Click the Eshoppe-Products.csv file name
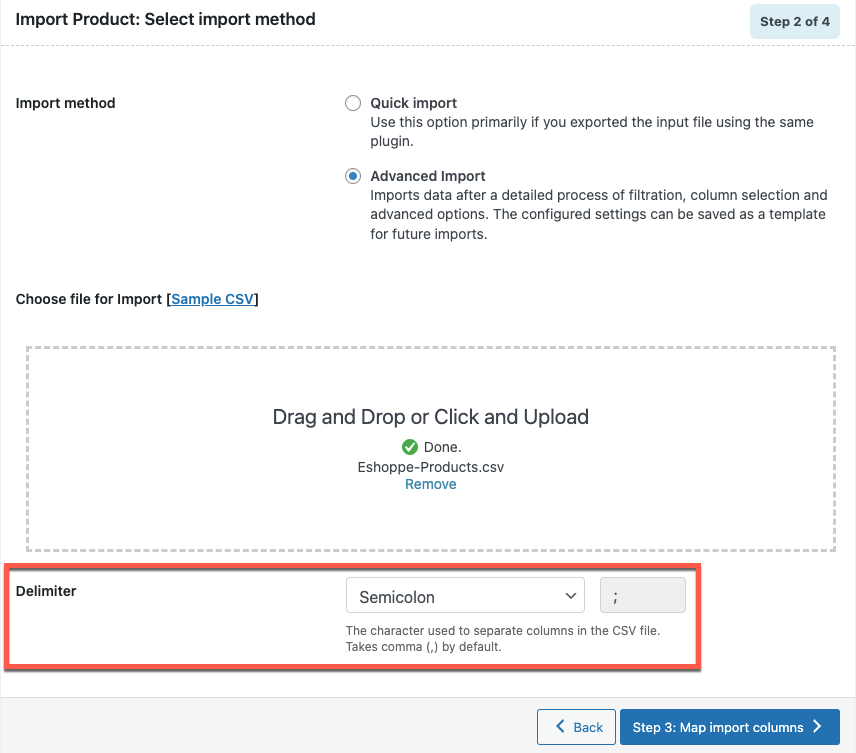The height and width of the screenshot is (753, 856). pyautogui.click(x=430, y=467)
